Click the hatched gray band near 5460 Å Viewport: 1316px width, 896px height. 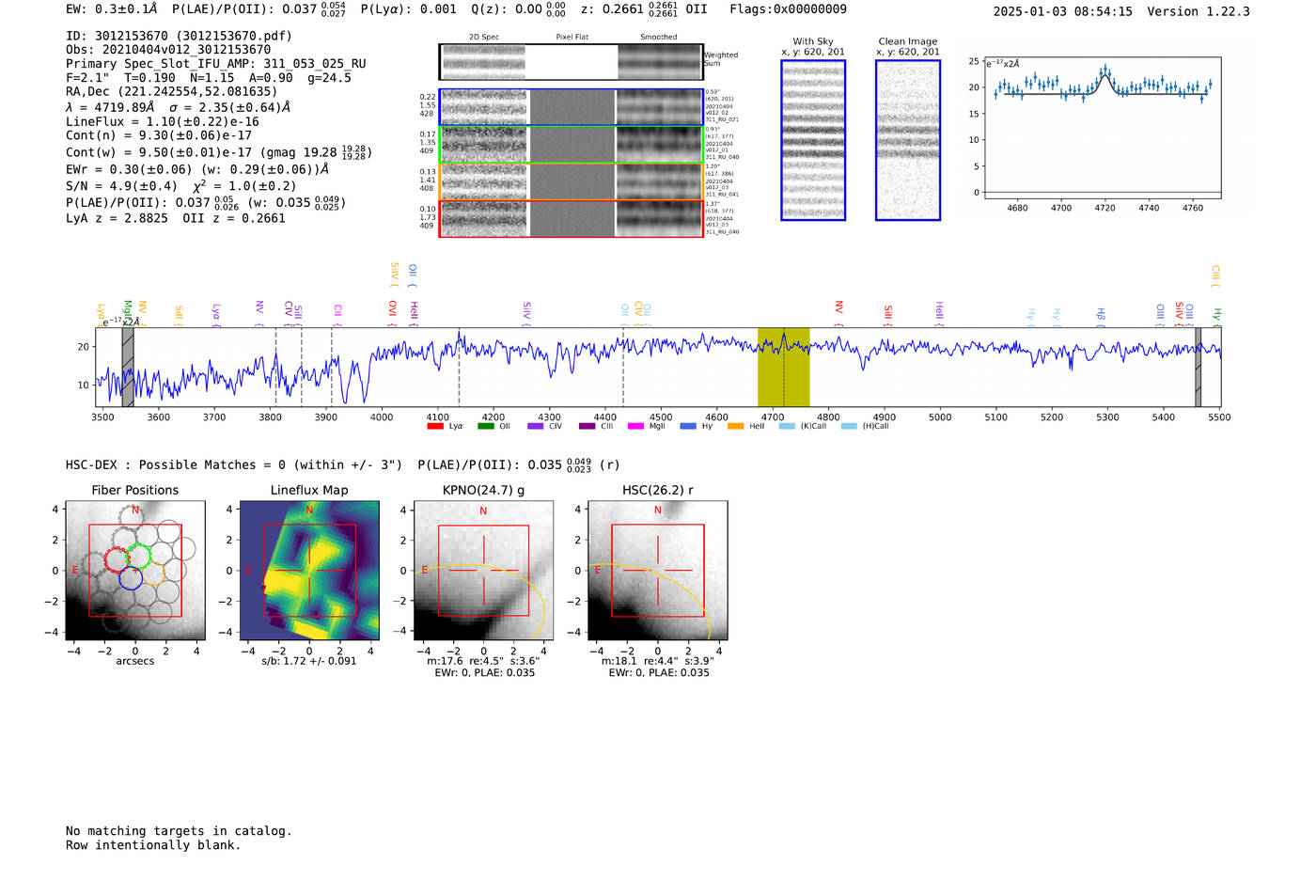click(x=1198, y=367)
